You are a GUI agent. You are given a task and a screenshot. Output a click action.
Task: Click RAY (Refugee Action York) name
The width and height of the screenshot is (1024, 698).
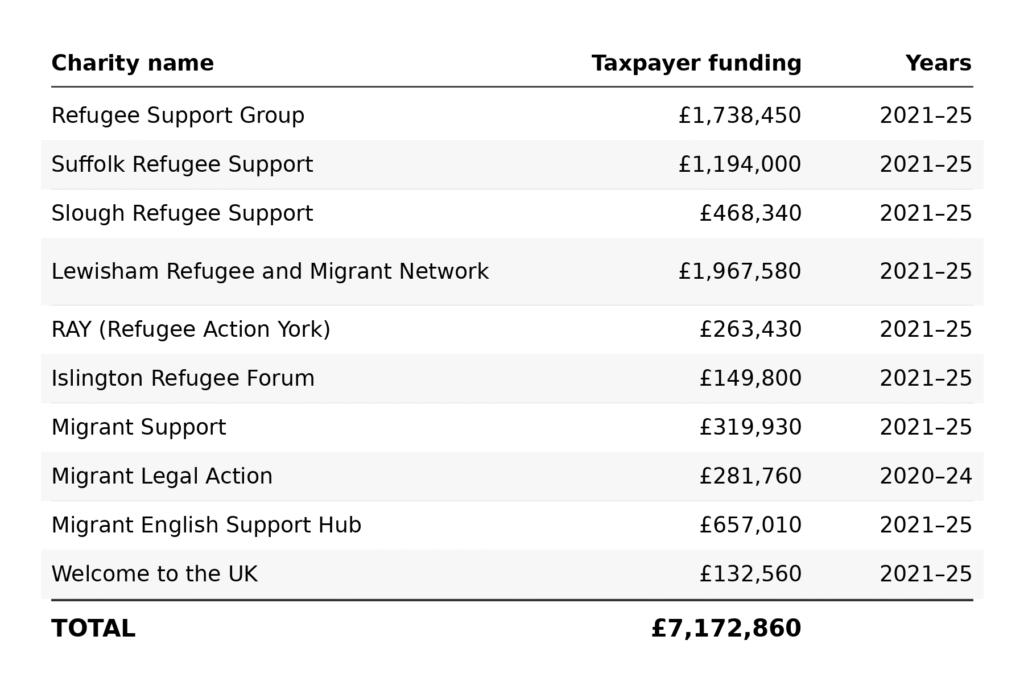(191, 329)
